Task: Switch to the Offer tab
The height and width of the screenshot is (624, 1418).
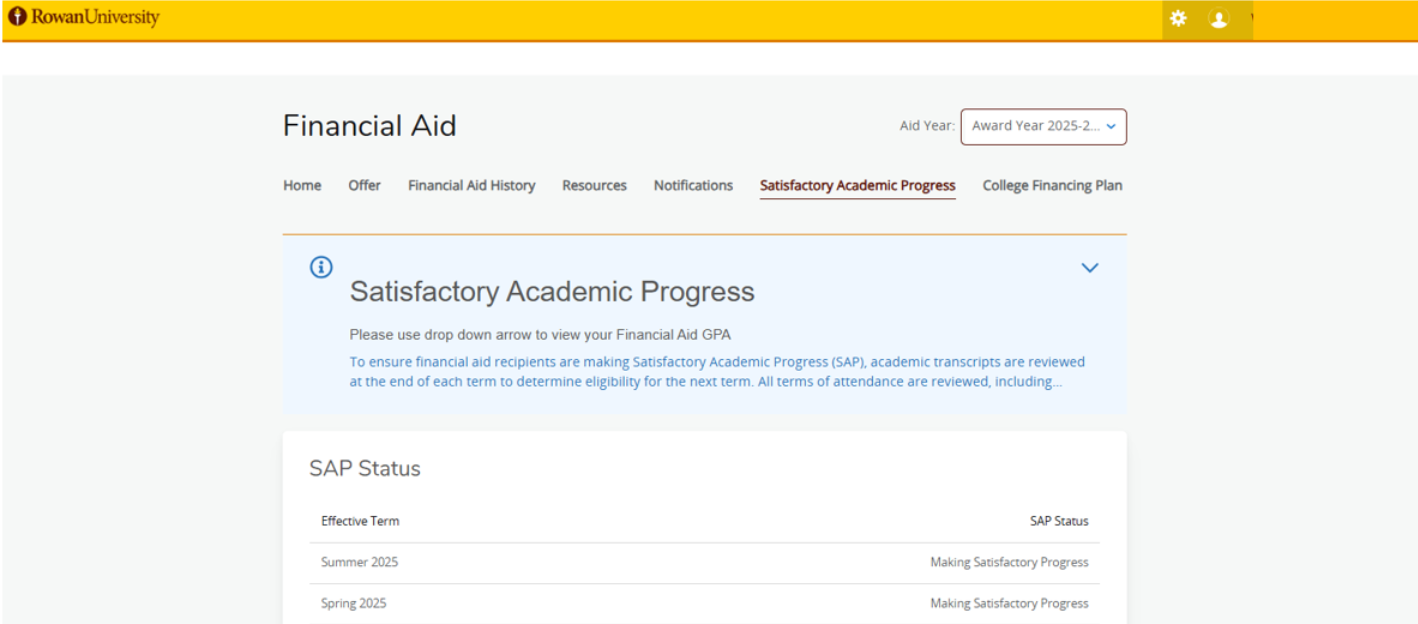Action: pos(364,185)
